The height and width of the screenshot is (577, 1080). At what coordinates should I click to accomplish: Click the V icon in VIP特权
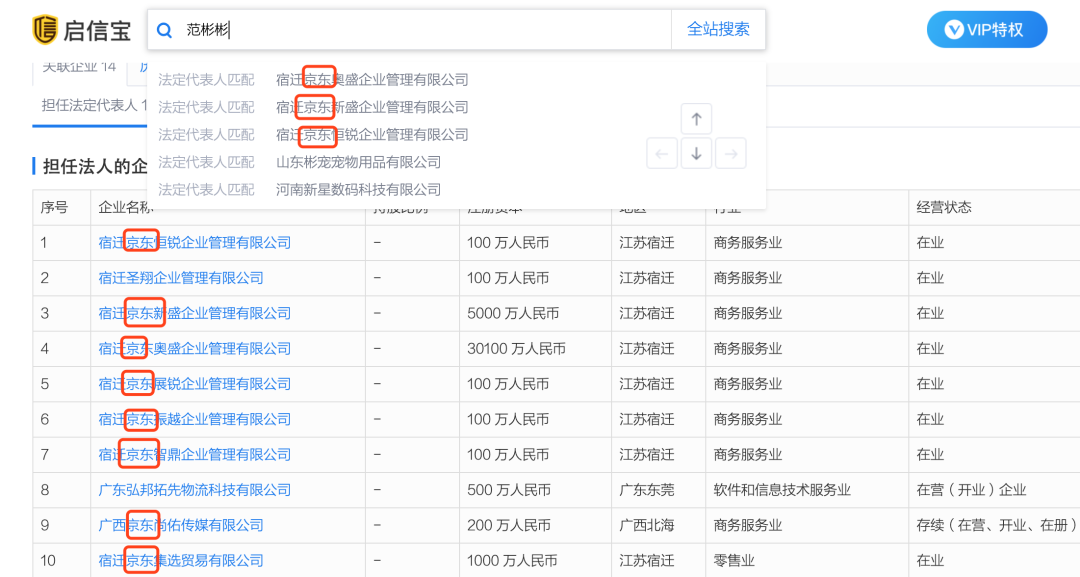pos(954,30)
